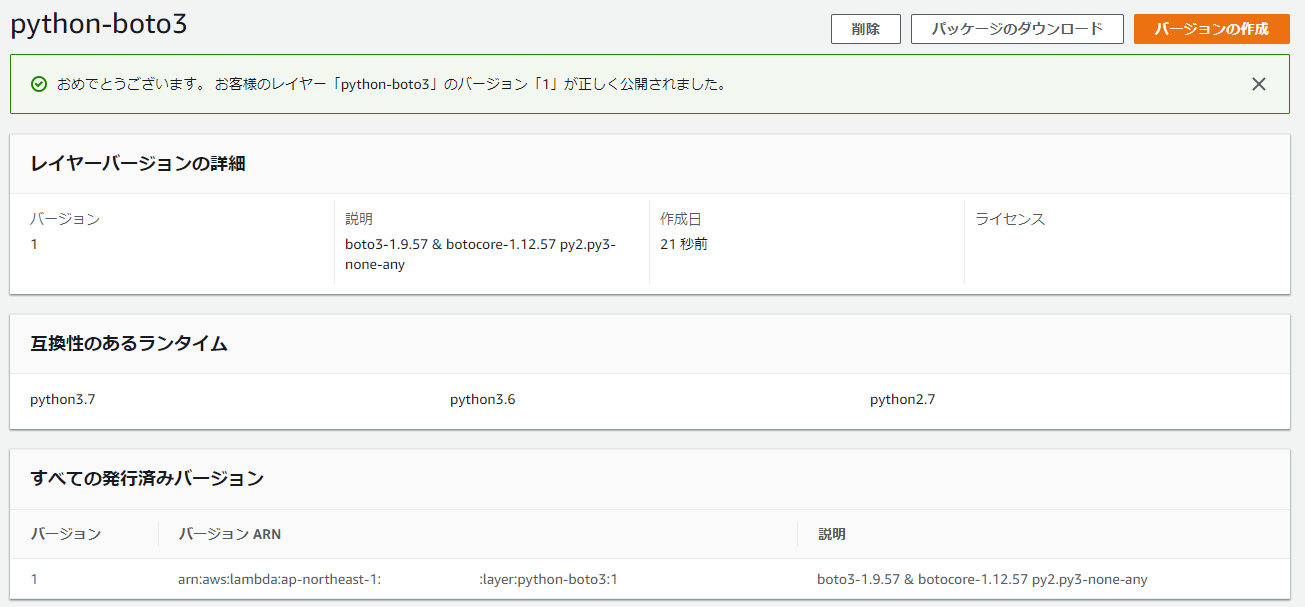Screen dimensions: 1305x607
Task: Click the 21 秒前 creation date
Action: (x=684, y=243)
